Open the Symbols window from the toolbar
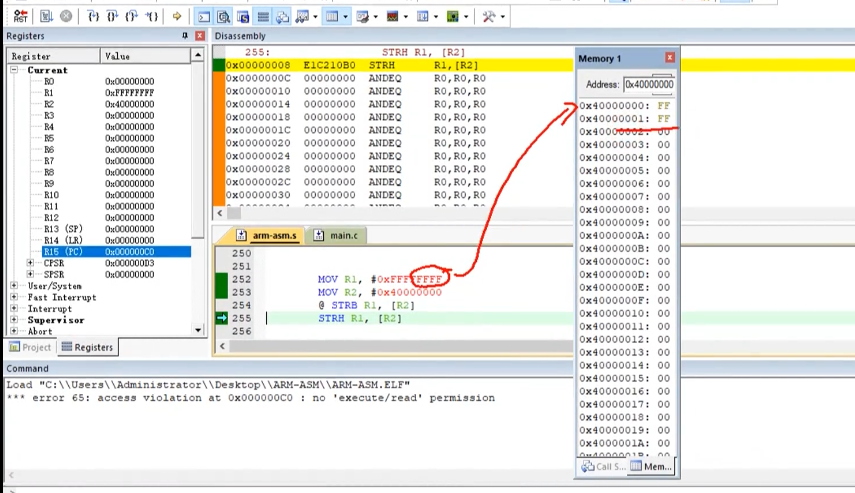The image size is (855, 493). (243, 17)
